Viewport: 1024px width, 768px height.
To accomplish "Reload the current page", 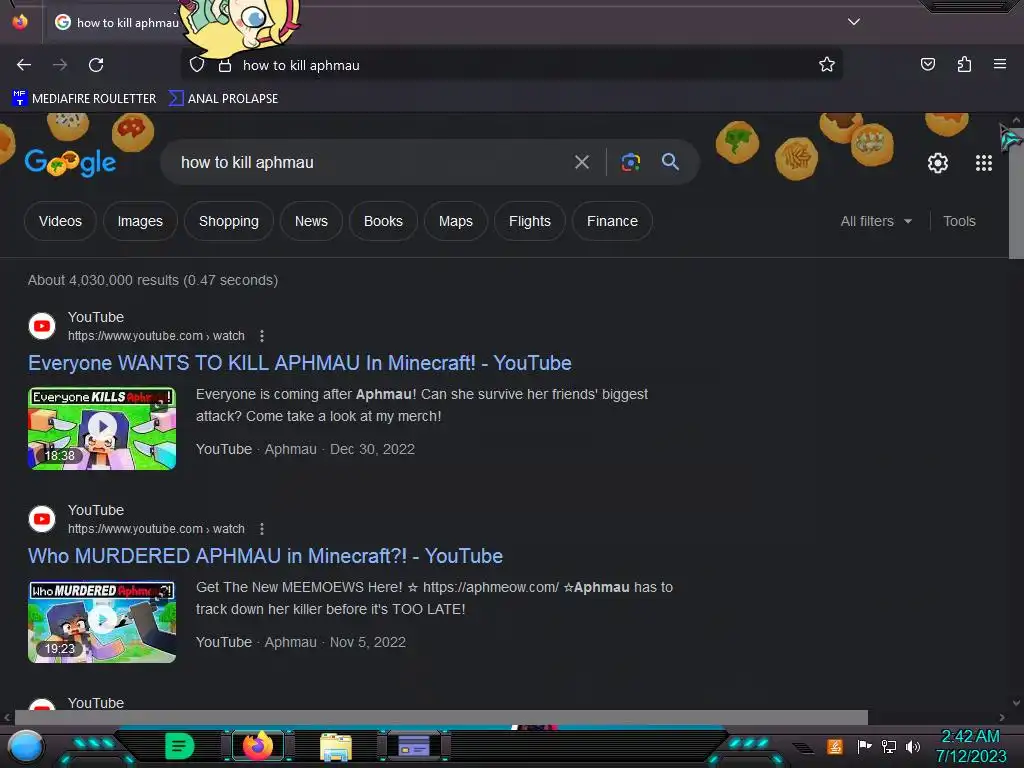I will pyautogui.click(x=96, y=65).
